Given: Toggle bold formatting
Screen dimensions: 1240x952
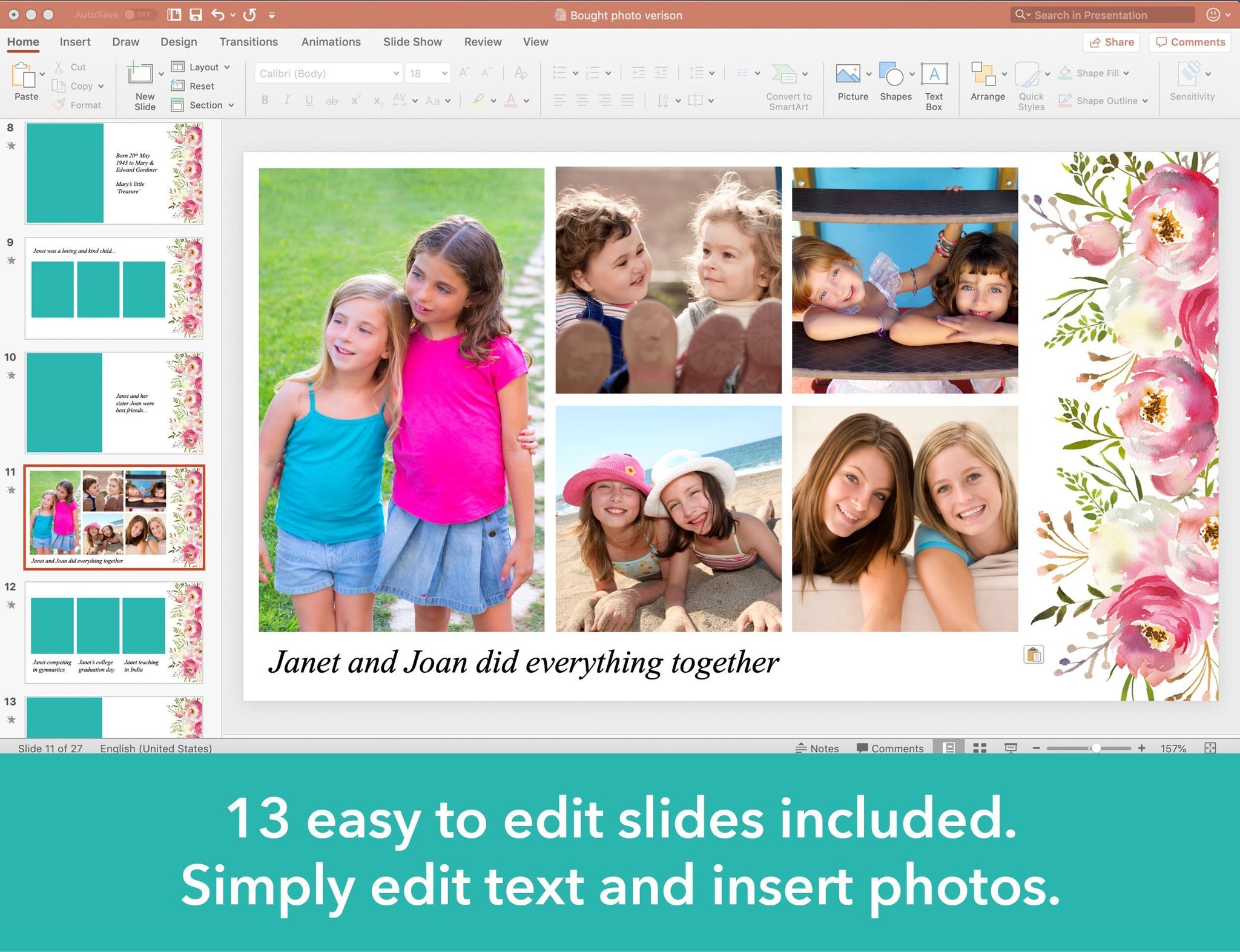Looking at the screenshot, I should coord(265,101).
